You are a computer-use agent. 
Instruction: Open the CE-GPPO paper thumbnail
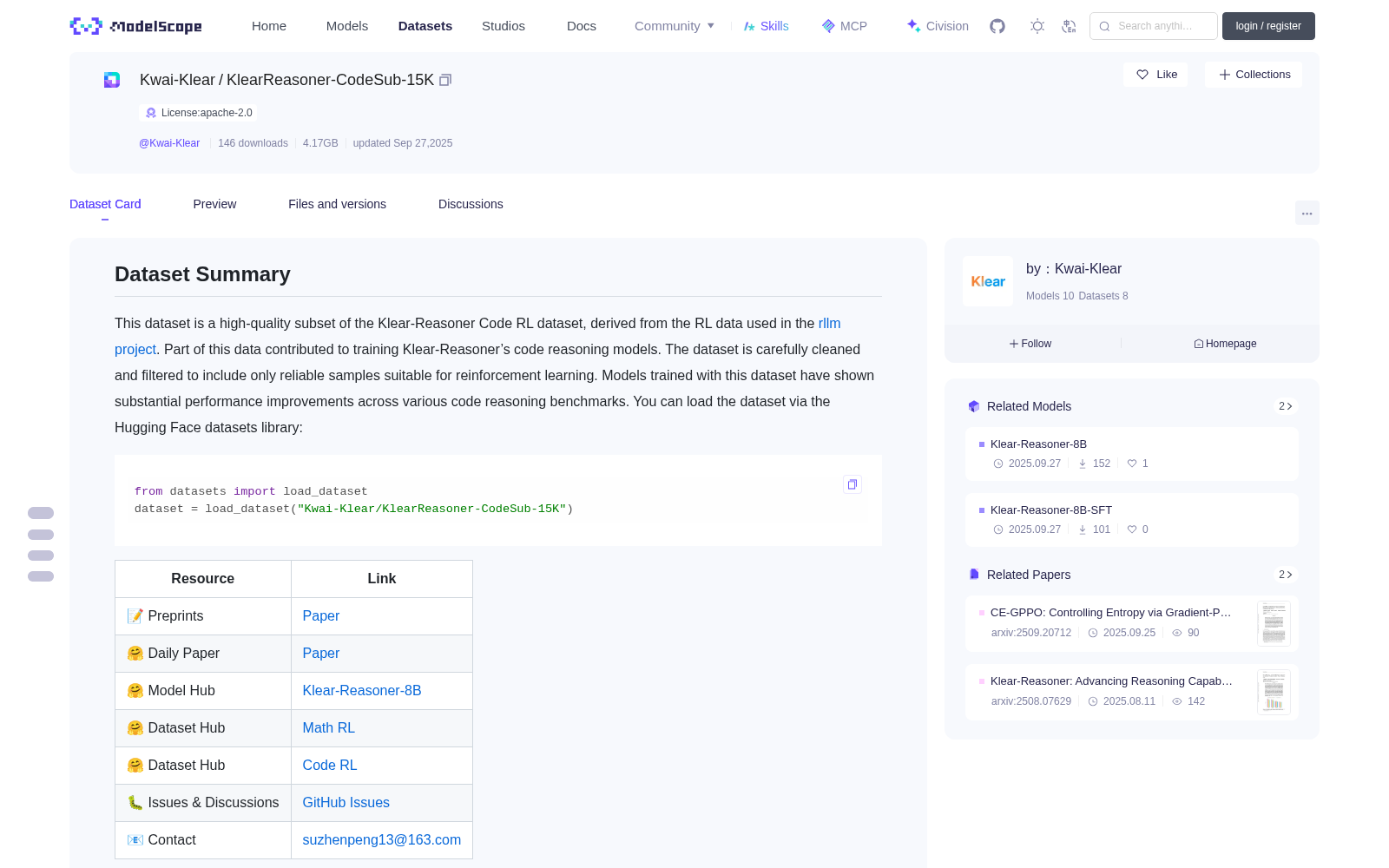pyautogui.click(x=1274, y=623)
